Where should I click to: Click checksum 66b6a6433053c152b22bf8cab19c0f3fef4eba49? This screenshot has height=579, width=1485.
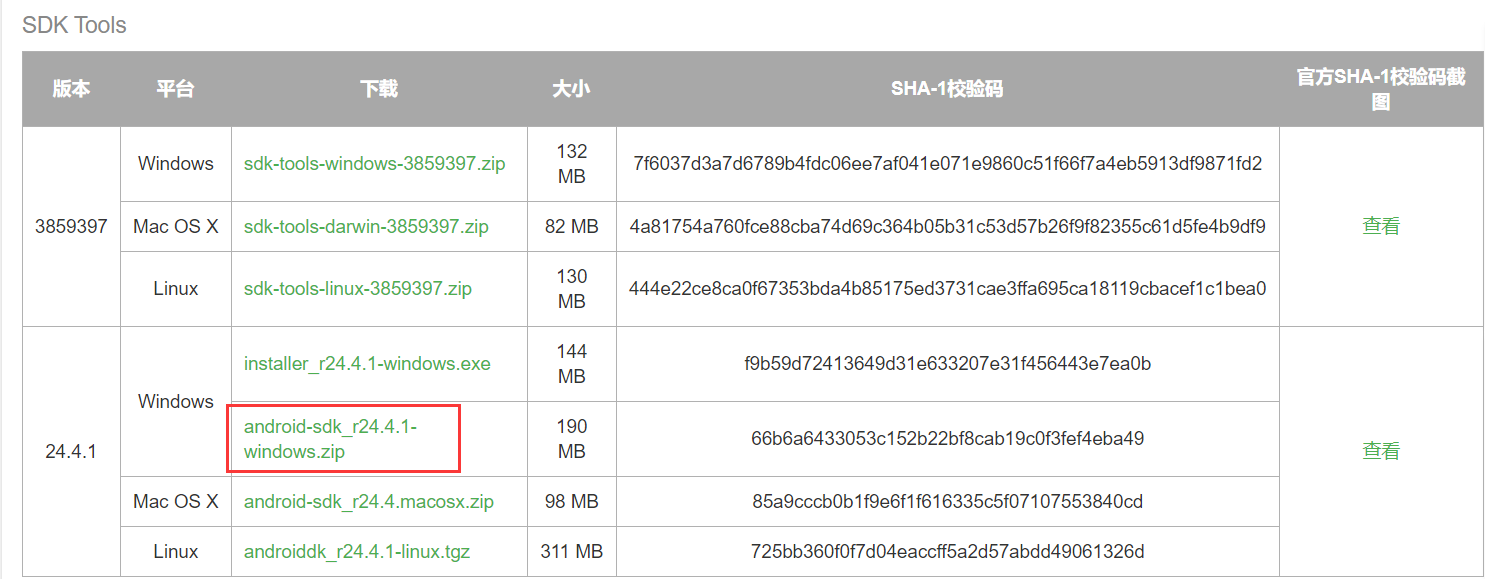[x=947, y=439]
